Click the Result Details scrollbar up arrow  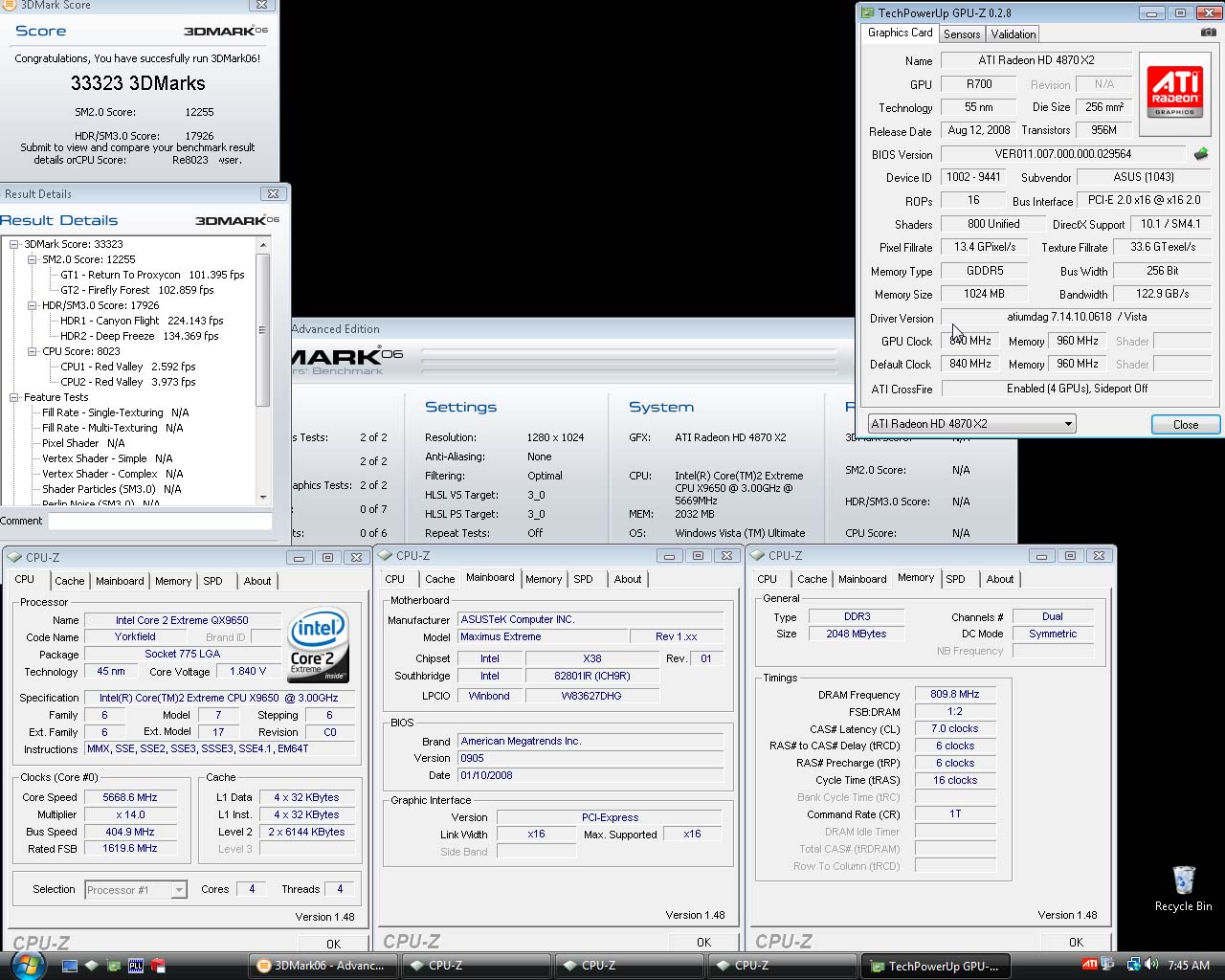tap(263, 245)
